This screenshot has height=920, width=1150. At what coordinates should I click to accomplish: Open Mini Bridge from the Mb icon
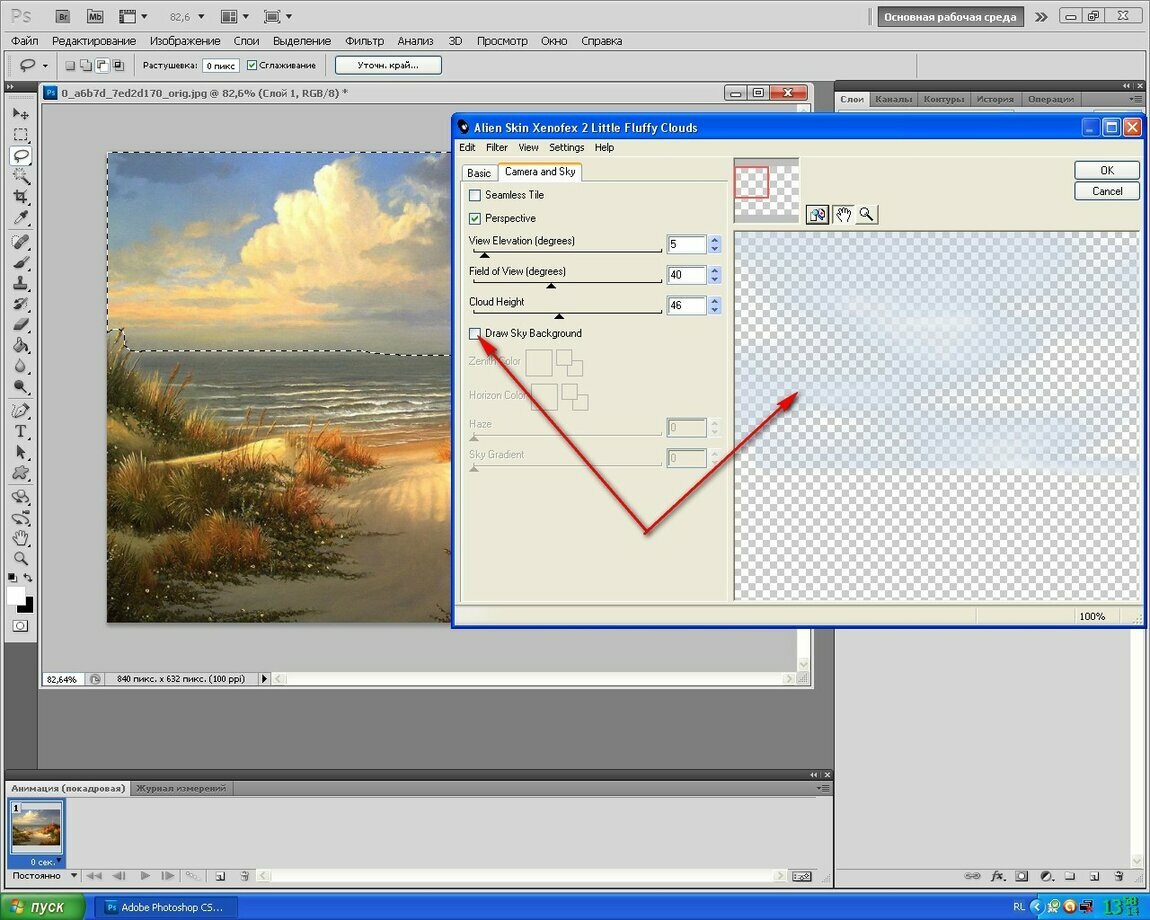[x=95, y=16]
